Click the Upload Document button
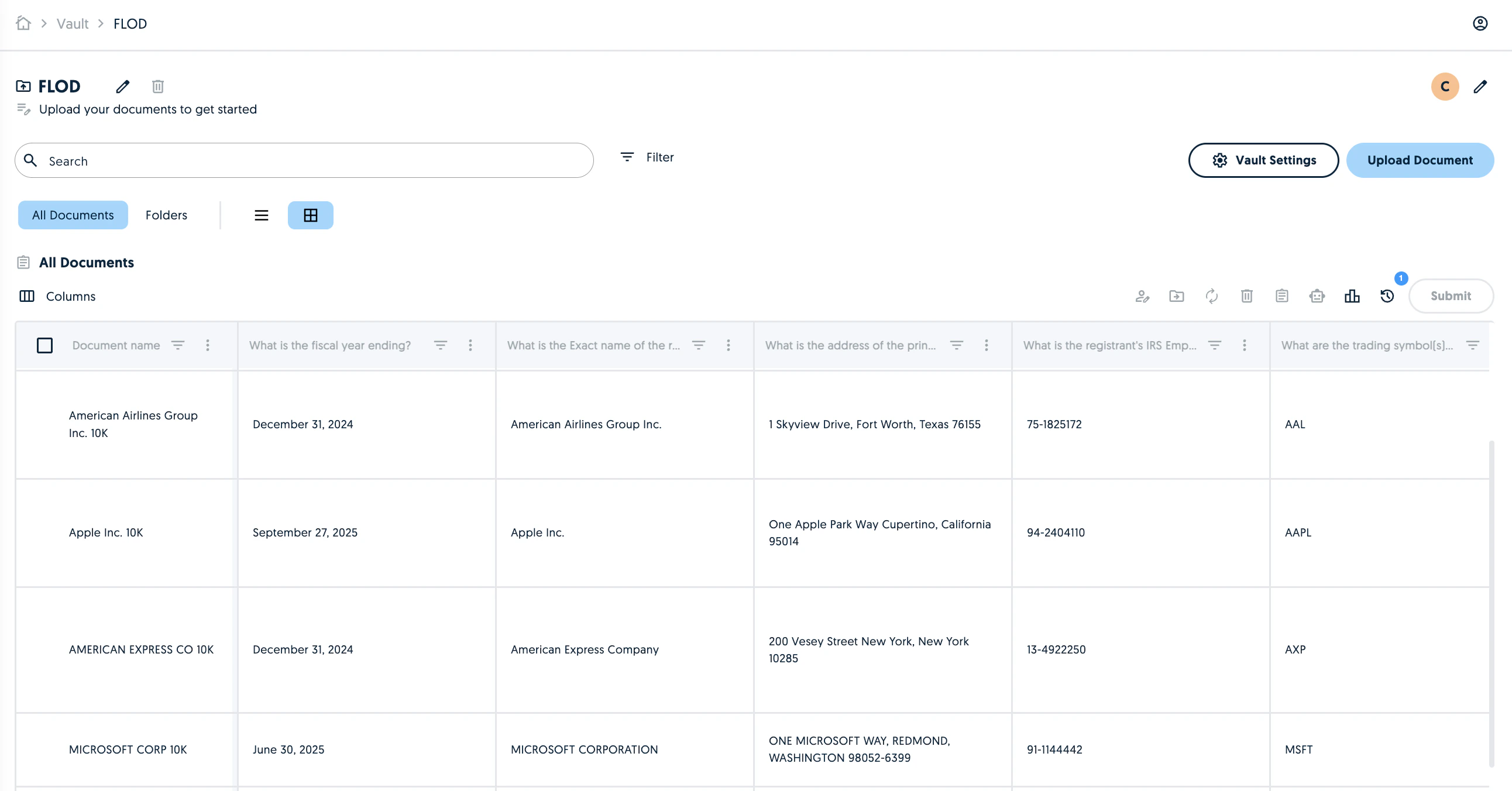 (x=1420, y=160)
